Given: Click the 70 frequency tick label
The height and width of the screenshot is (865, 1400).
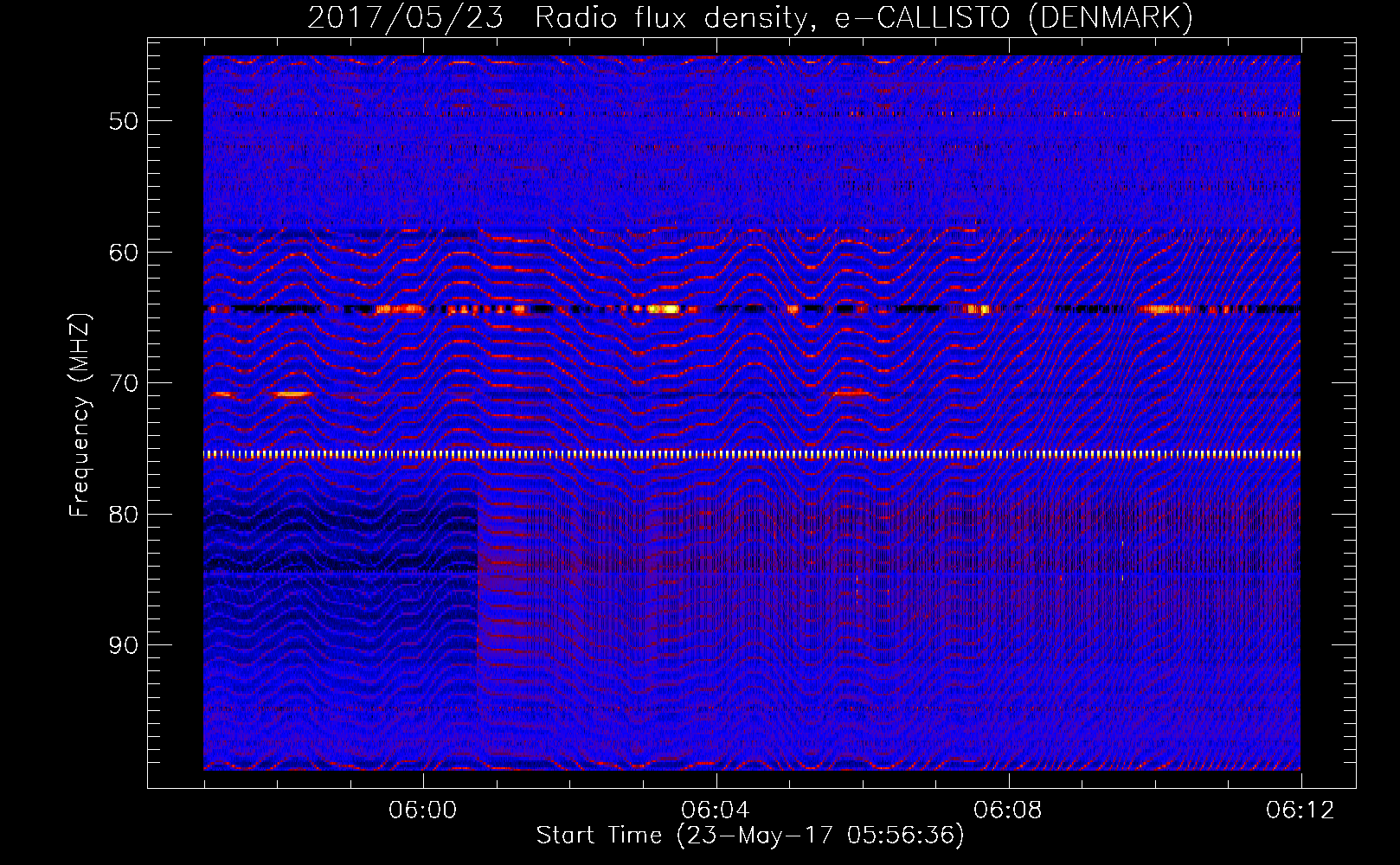Looking at the screenshot, I should click(124, 383).
